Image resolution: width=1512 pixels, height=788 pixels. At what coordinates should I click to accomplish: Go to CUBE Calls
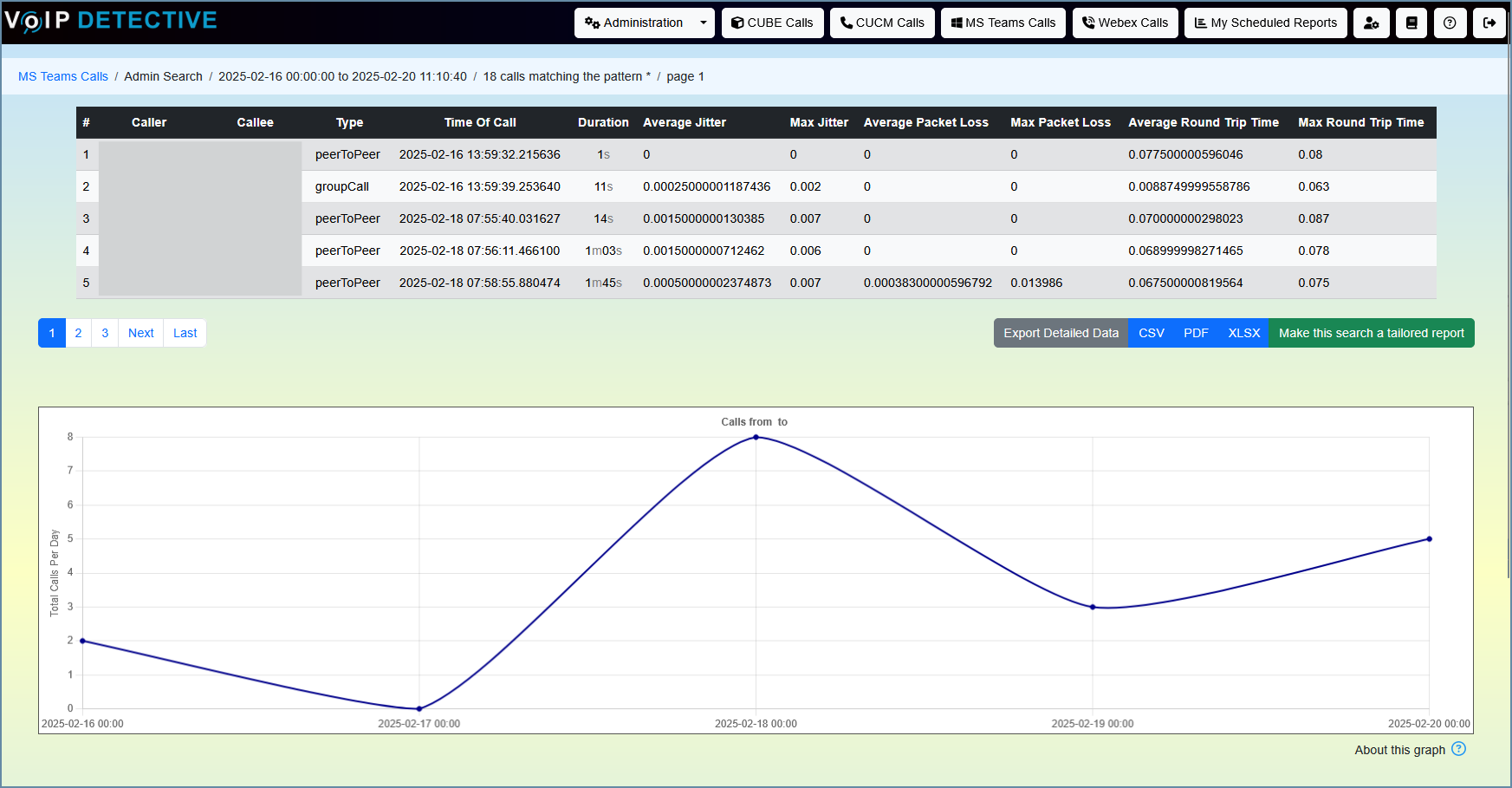click(772, 23)
